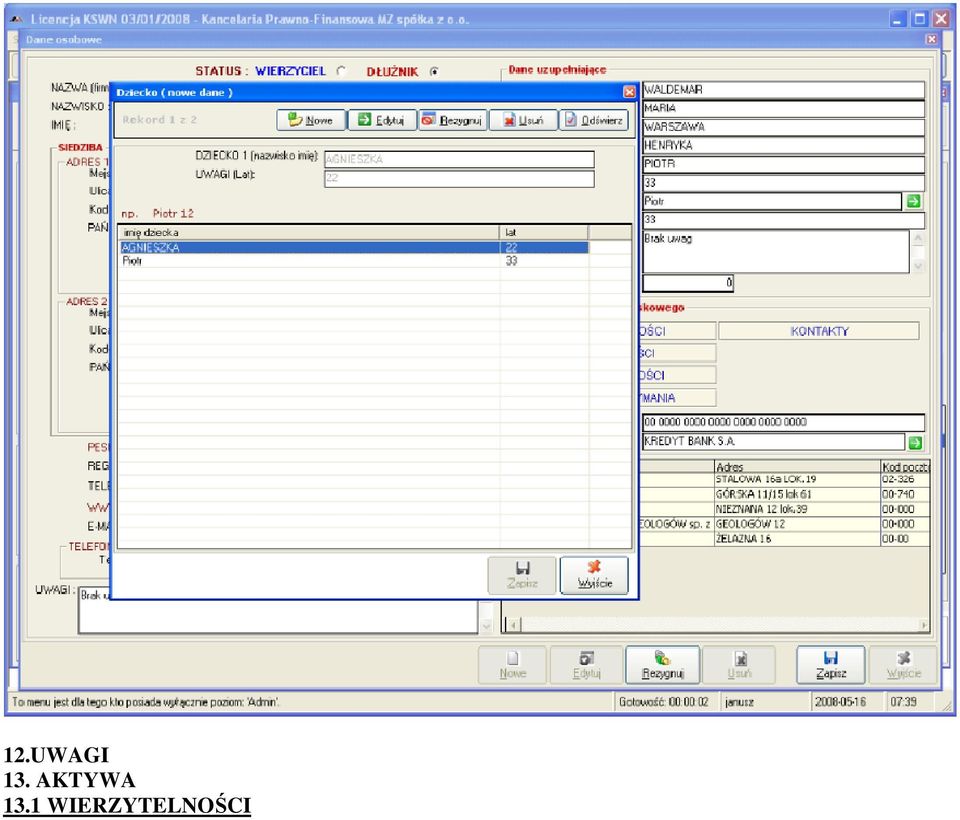The width and height of the screenshot is (960, 820).
Task: Click postal code cell 02-326
Action: (905, 480)
